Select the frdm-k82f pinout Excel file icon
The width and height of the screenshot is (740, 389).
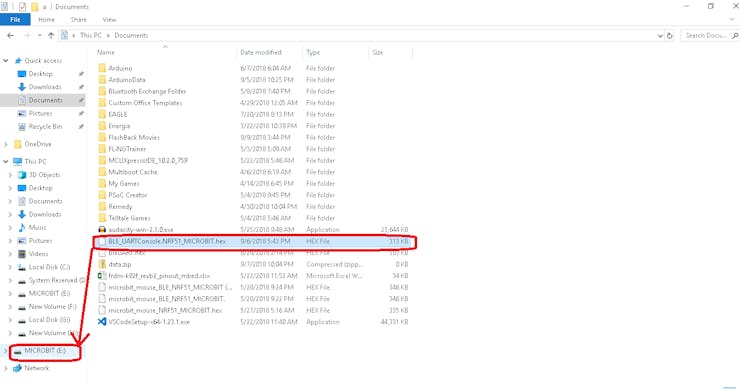pos(102,276)
